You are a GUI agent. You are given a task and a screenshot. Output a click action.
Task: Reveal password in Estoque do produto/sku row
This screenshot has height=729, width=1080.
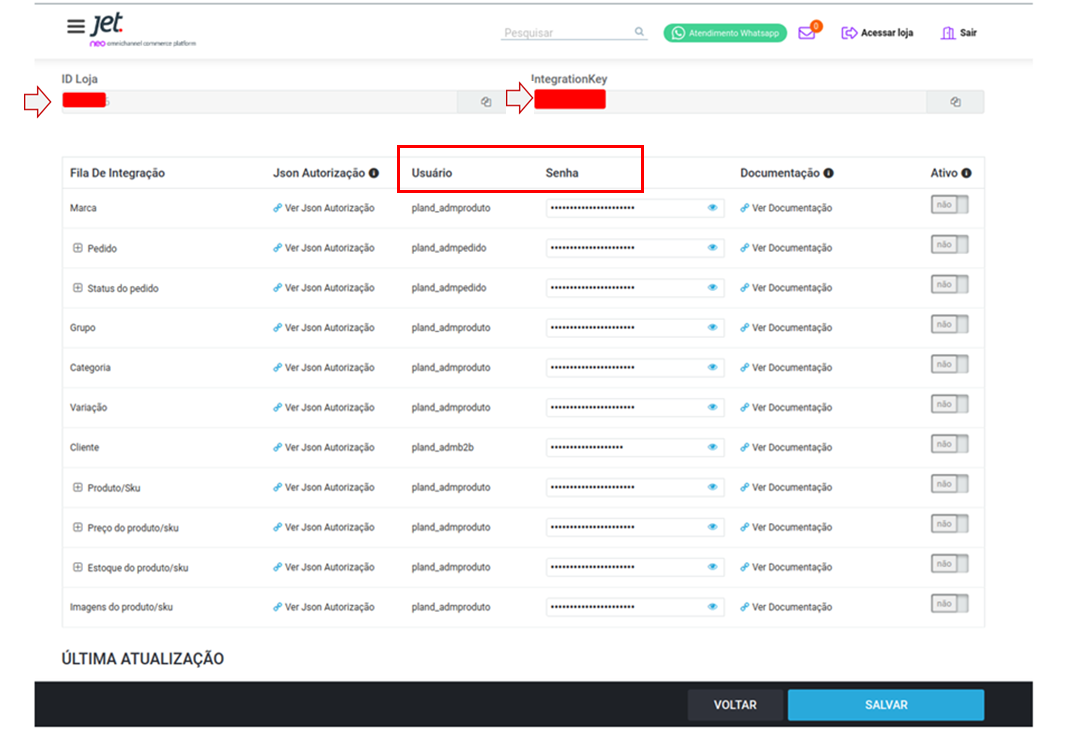pyautogui.click(x=712, y=567)
